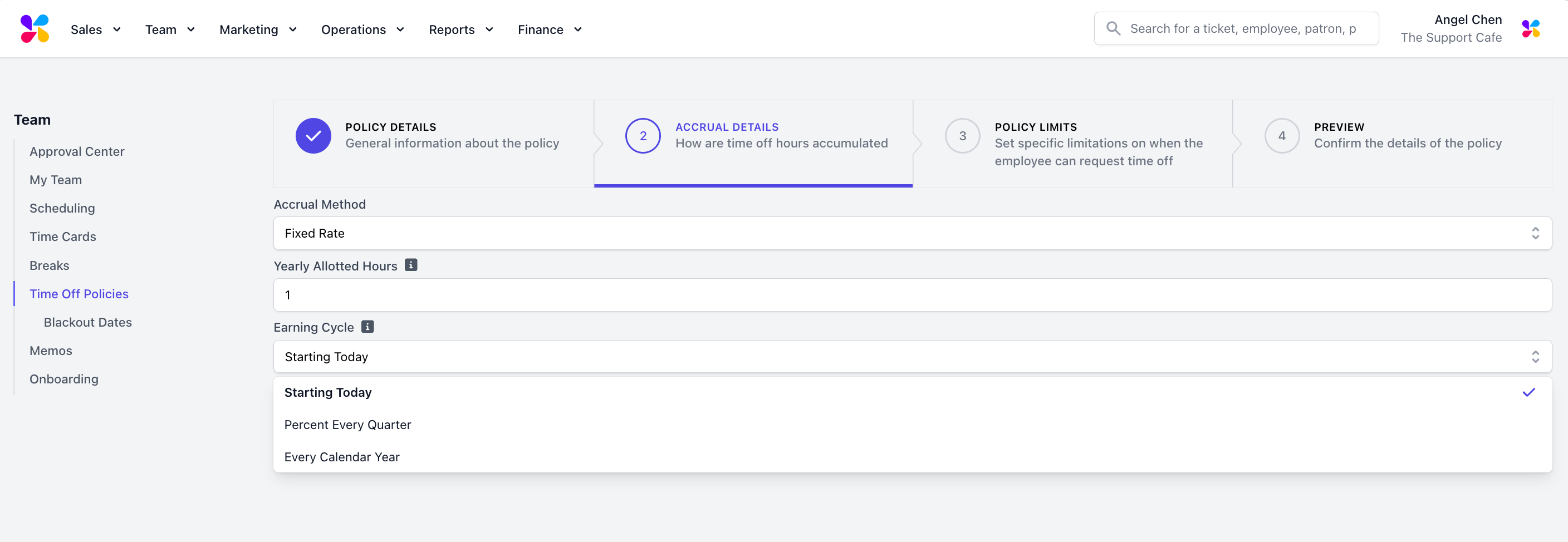This screenshot has width=1568, height=542.
Task: Select the Starting Today option in list
Action: 913,393
